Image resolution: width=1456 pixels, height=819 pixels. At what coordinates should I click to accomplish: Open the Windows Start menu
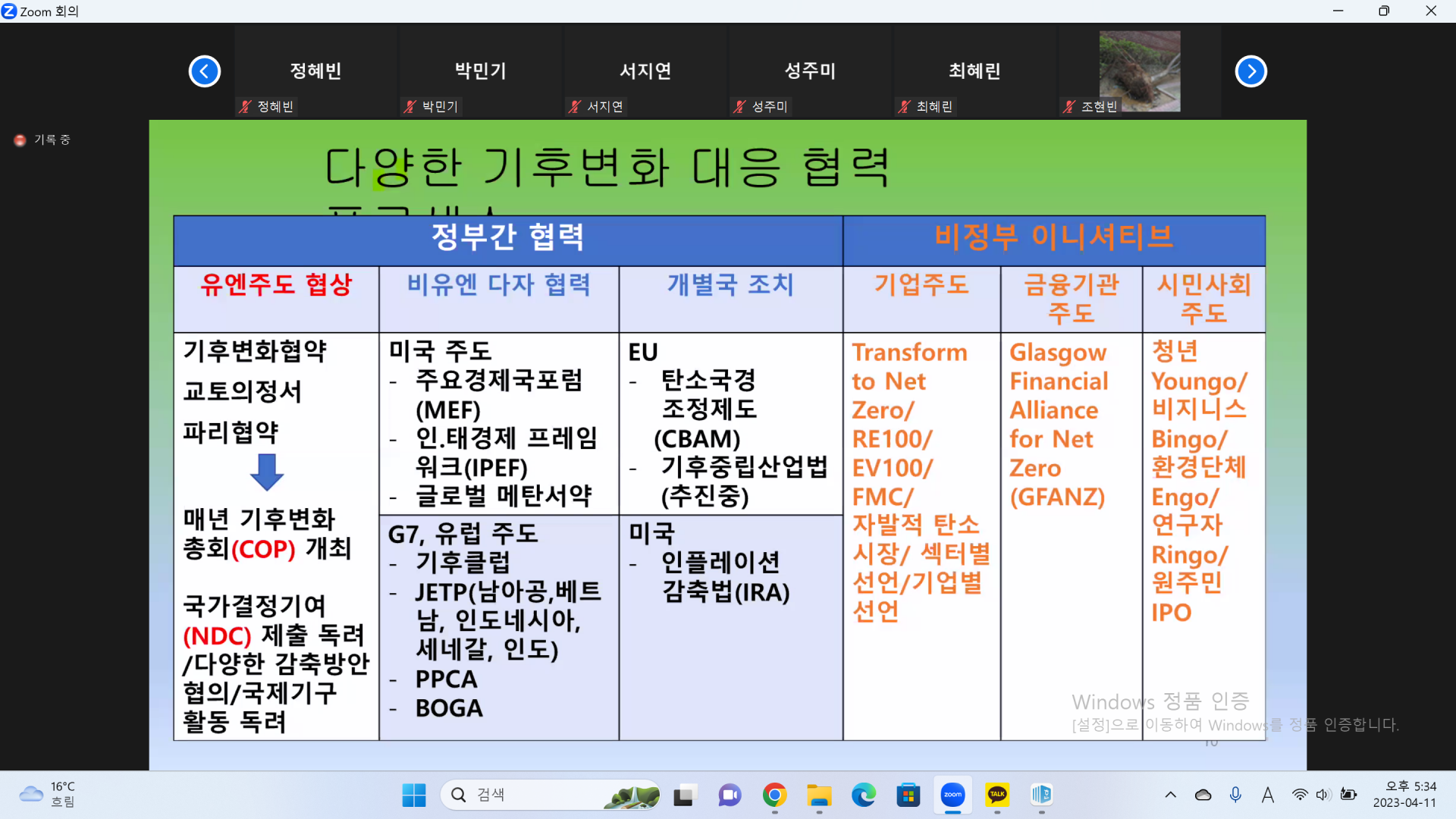pyautogui.click(x=414, y=795)
